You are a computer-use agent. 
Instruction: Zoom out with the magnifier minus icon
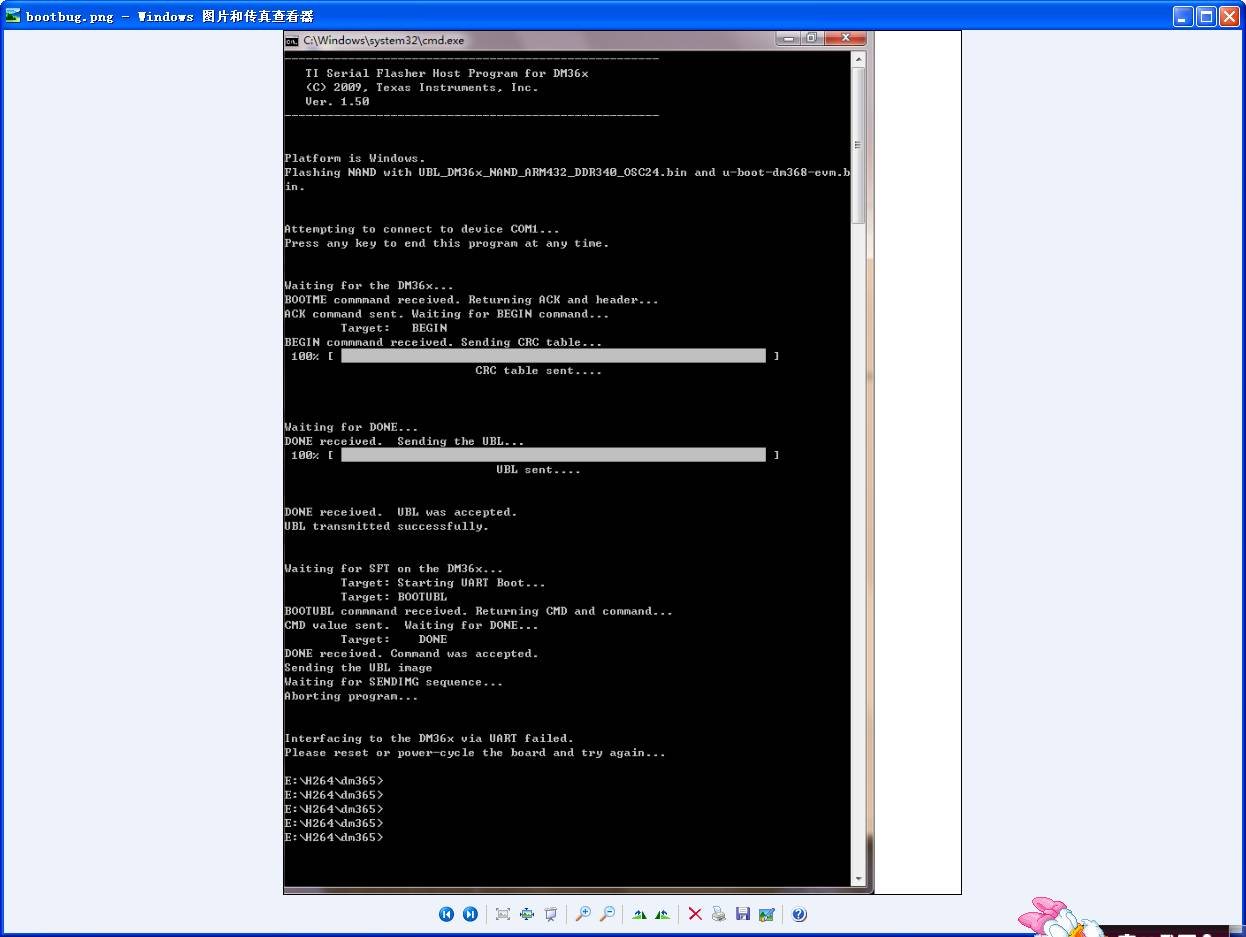coord(607,914)
